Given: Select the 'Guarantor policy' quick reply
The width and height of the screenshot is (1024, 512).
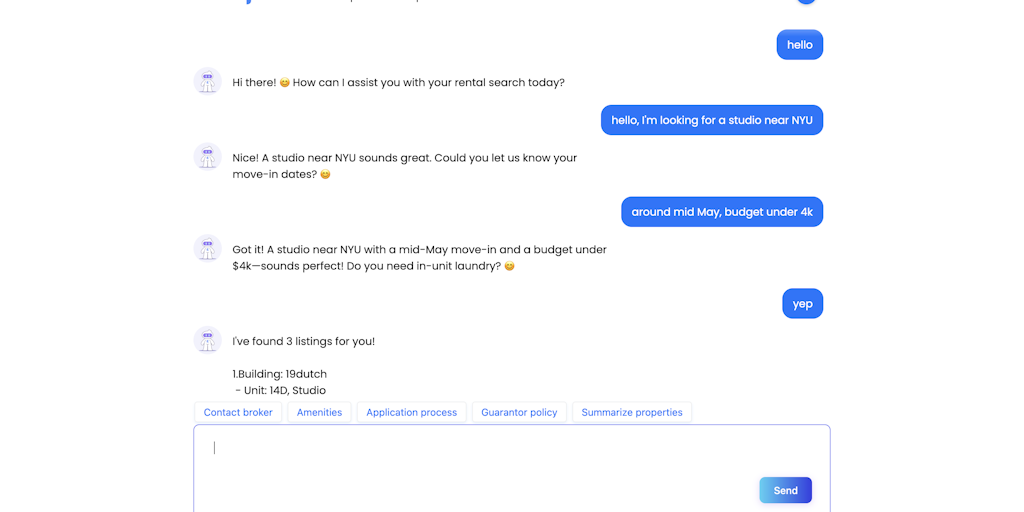Looking at the screenshot, I should (519, 412).
